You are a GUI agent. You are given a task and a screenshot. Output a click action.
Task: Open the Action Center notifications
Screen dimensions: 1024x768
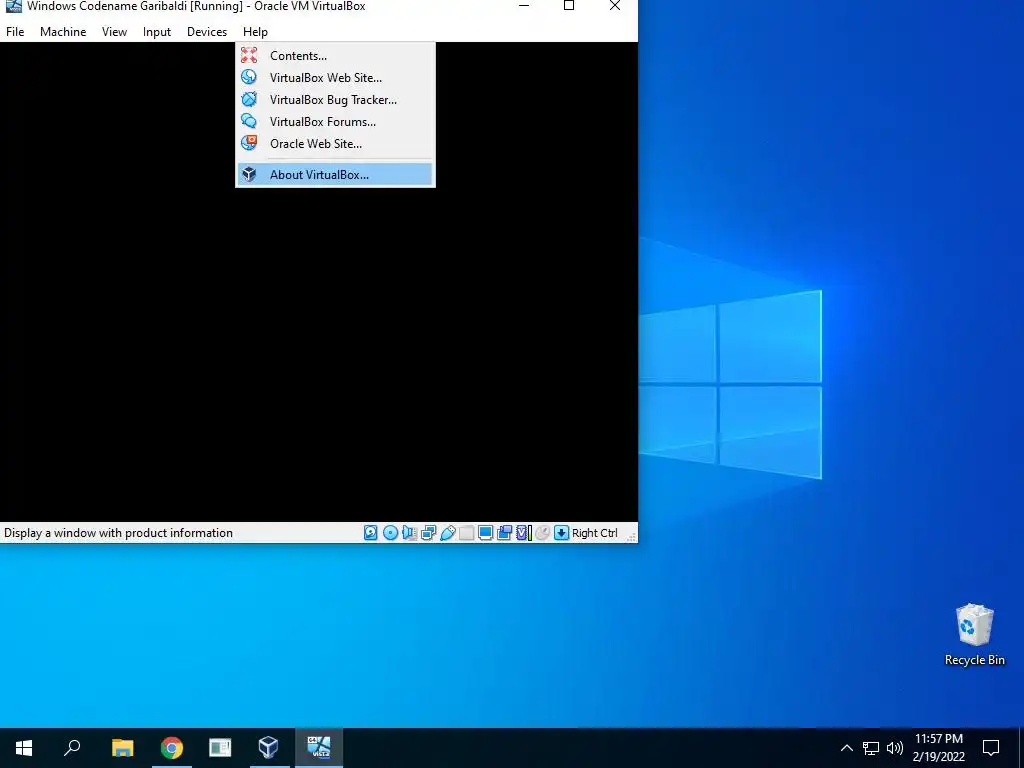pos(991,748)
